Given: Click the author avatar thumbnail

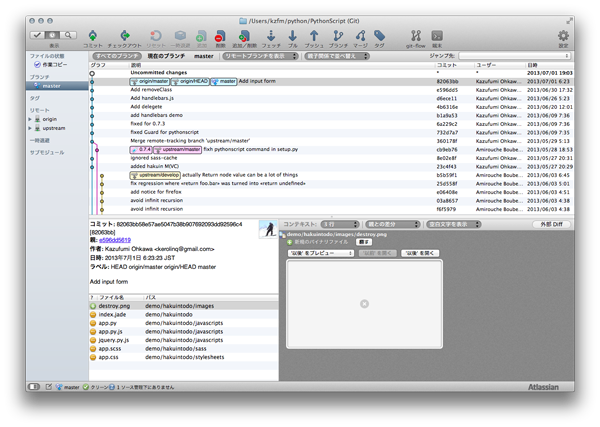Looking at the screenshot, I should 268,229.
